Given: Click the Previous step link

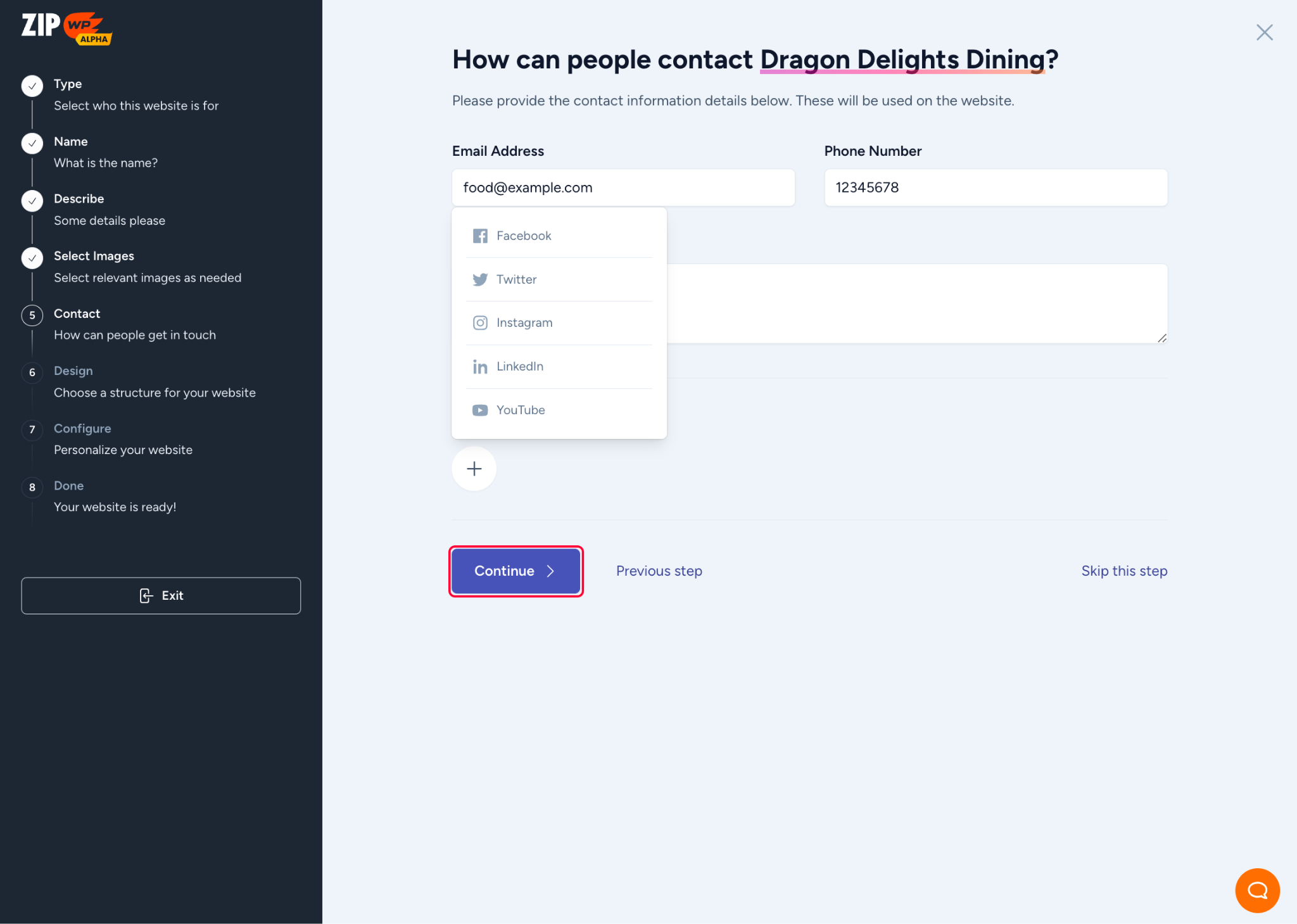Looking at the screenshot, I should 659,571.
